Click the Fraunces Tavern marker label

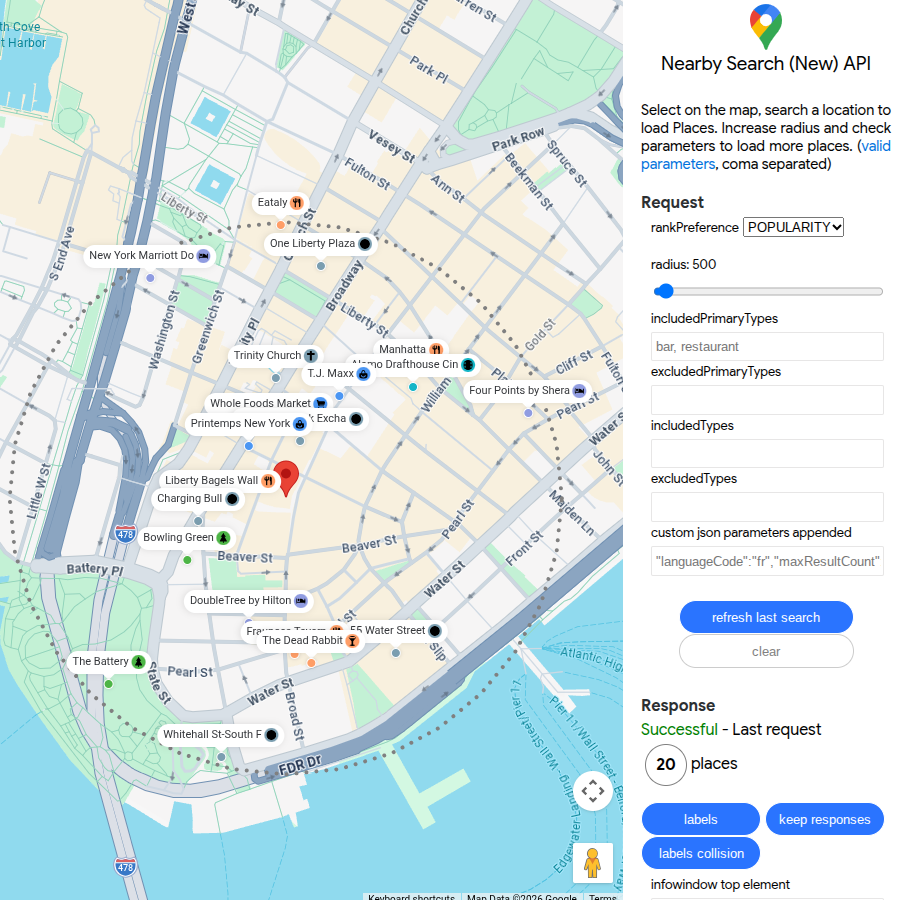[286, 630]
